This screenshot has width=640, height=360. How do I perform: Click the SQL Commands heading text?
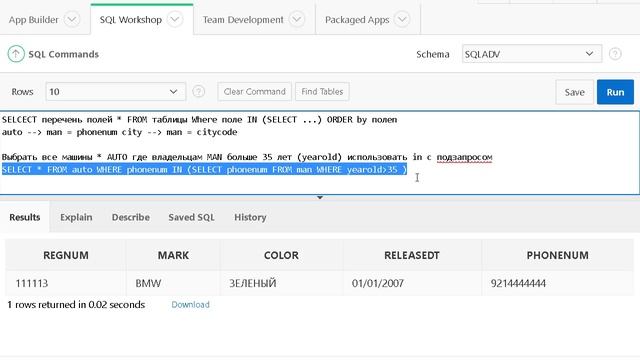click(x=64, y=54)
